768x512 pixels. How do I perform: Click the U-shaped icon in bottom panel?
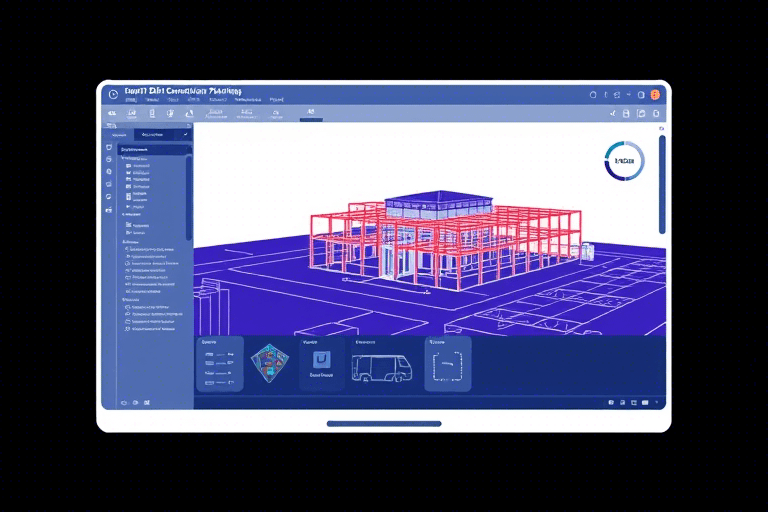tap(322, 360)
